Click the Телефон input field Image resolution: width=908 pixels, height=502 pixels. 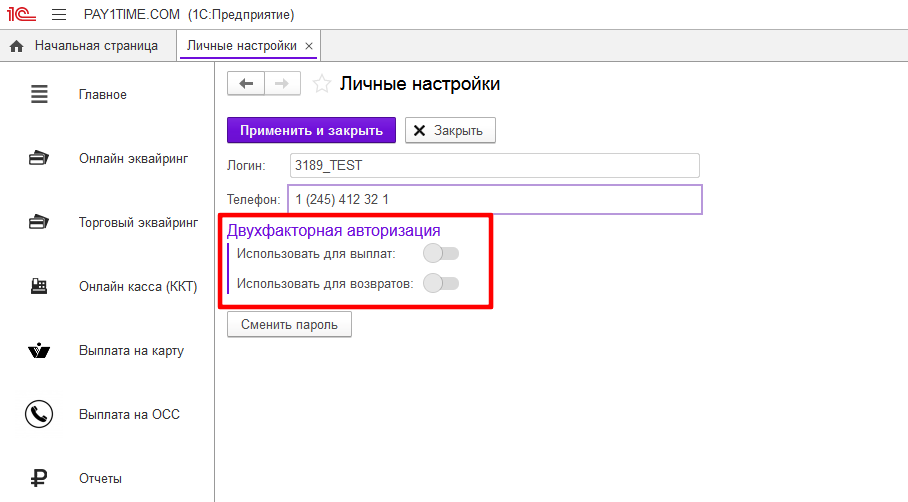pos(494,200)
